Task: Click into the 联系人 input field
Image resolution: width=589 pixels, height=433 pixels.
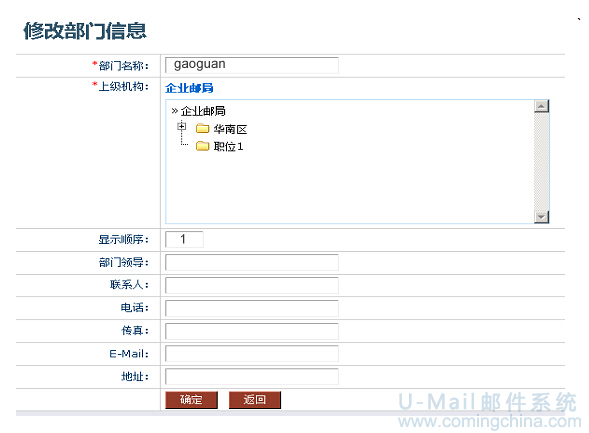Action: pyautogui.click(x=252, y=285)
